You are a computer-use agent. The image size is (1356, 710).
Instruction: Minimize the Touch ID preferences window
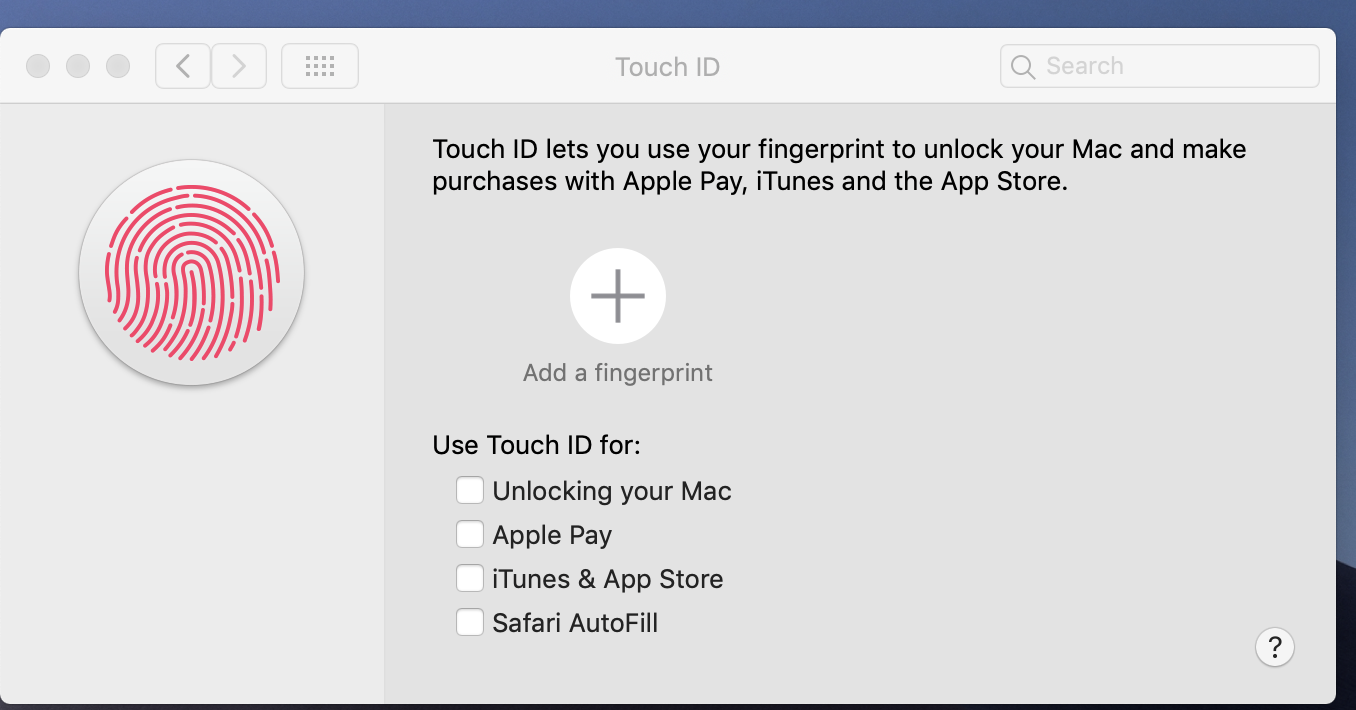(78, 67)
